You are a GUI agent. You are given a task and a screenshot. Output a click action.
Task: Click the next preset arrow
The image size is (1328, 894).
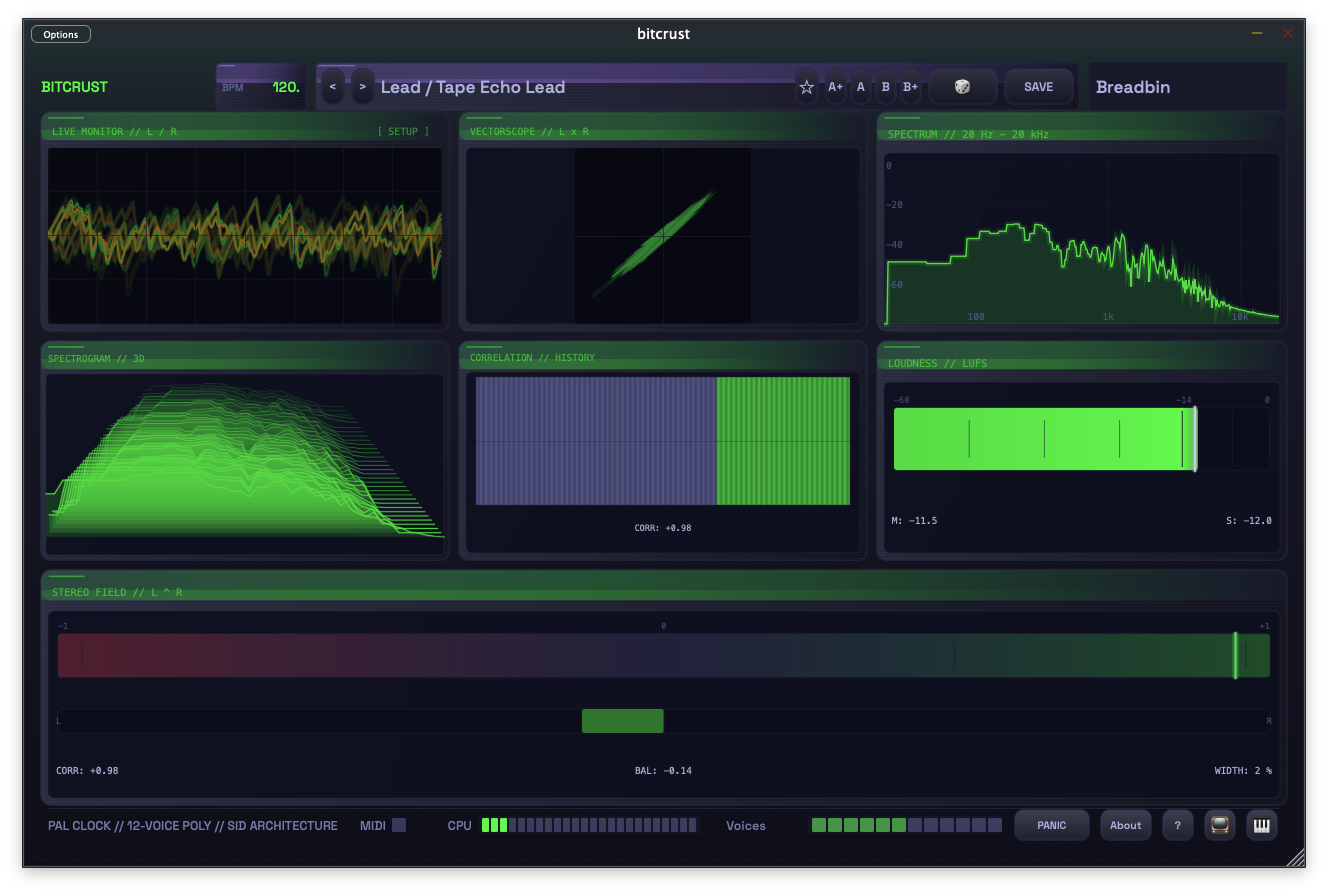pos(362,87)
